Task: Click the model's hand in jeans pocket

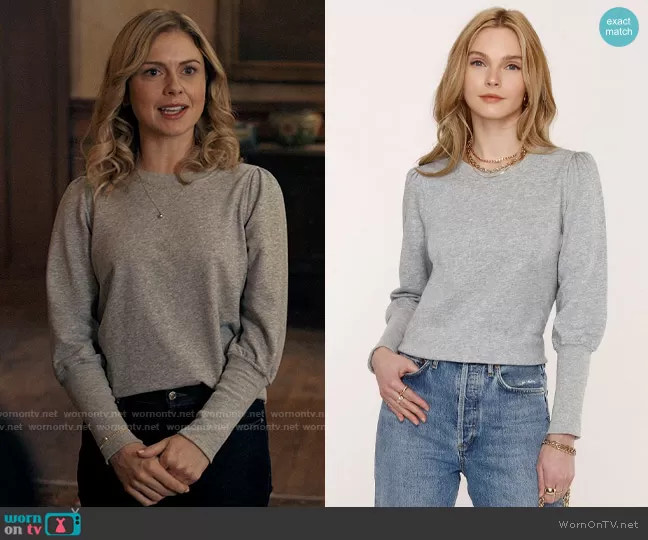Action: tap(399, 388)
